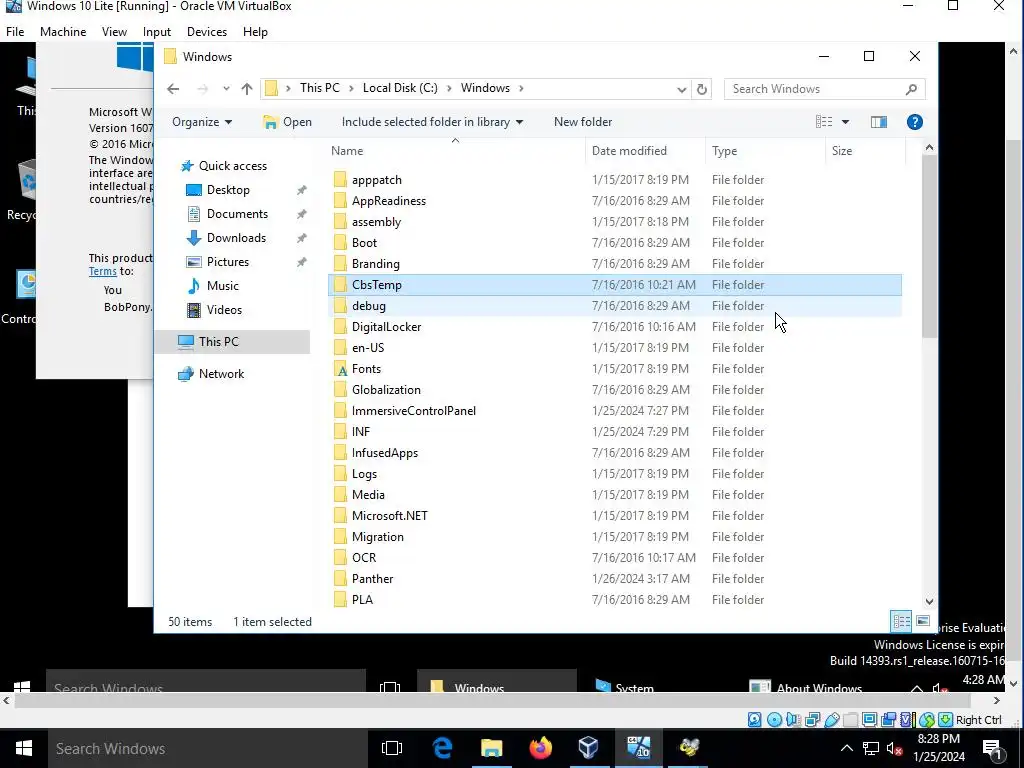This screenshot has height=768, width=1024.
Task: Select the DigitalLocker folder
Action: 615,327
